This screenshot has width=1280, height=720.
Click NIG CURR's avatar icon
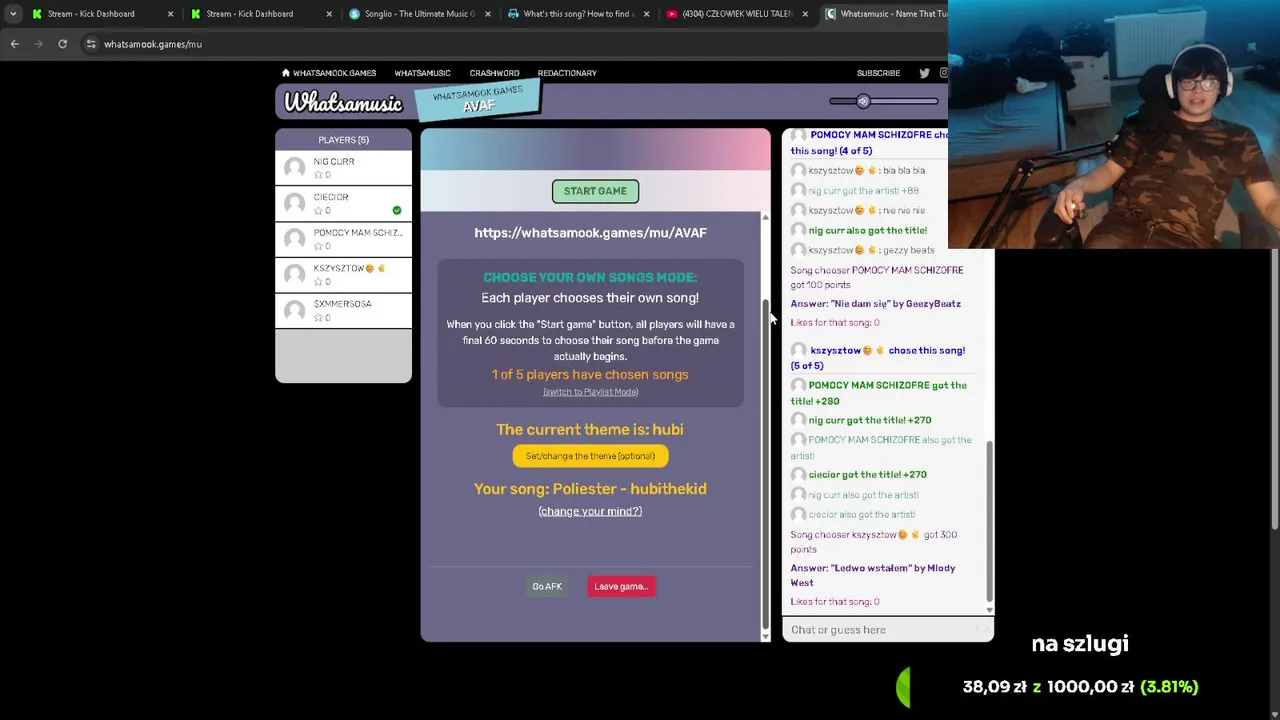pyautogui.click(x=294, y=168)
